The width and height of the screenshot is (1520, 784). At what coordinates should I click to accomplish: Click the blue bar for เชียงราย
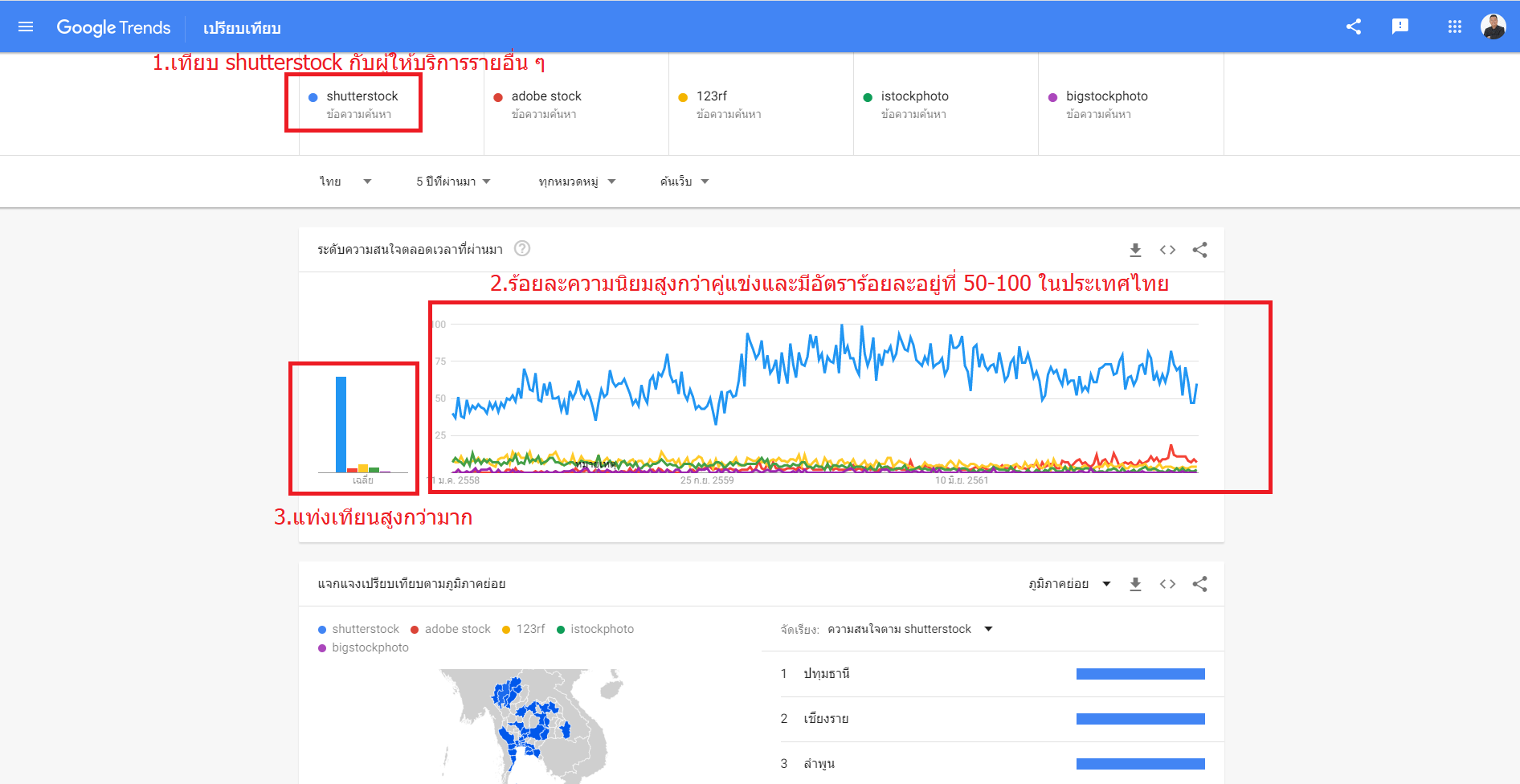click(x=1141, y=719)
